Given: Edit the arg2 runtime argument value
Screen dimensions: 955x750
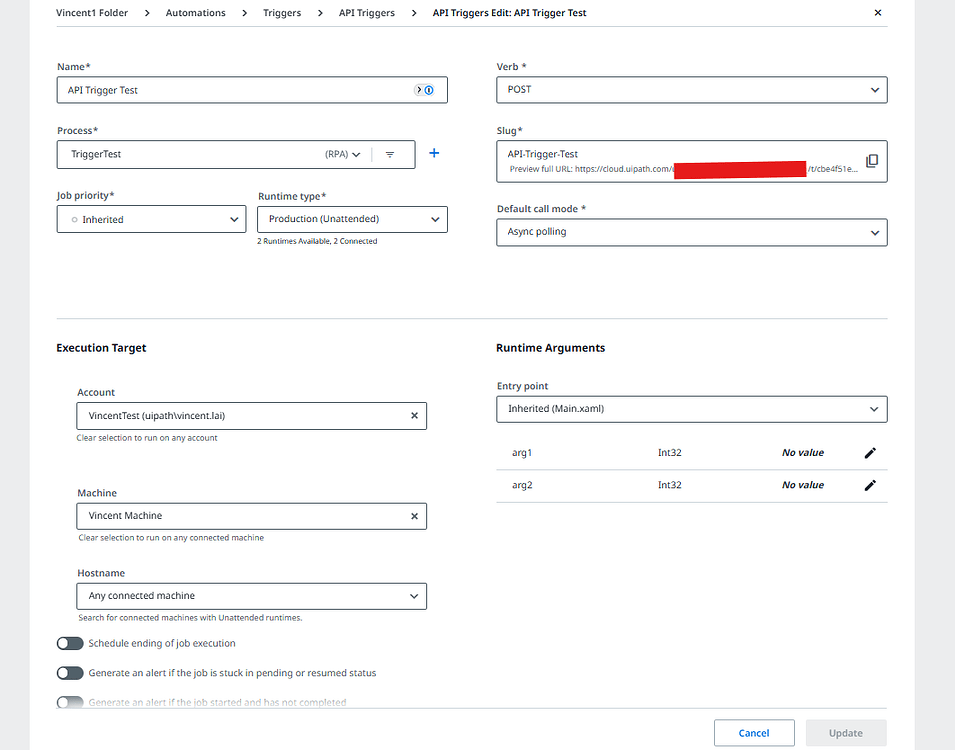Looking at the screenshot, I should 870,485.
